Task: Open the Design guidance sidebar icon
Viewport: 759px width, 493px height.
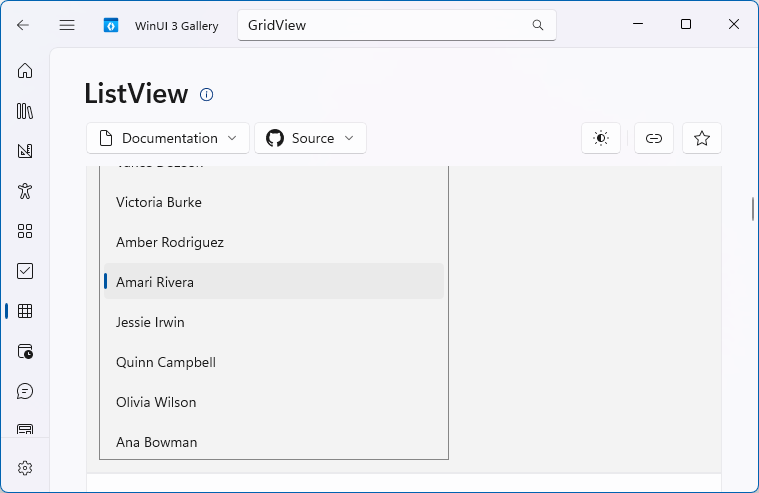Action: 25,151
